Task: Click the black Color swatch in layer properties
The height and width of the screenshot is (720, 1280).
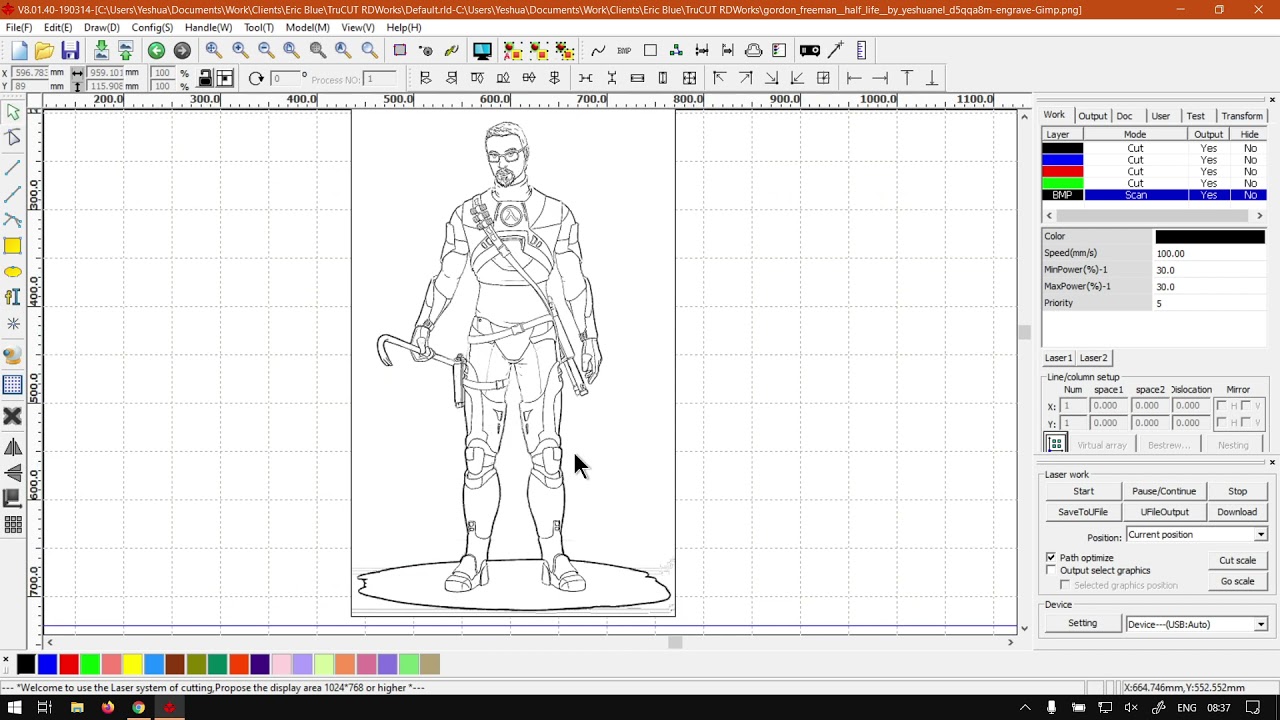Action: 1210,237
